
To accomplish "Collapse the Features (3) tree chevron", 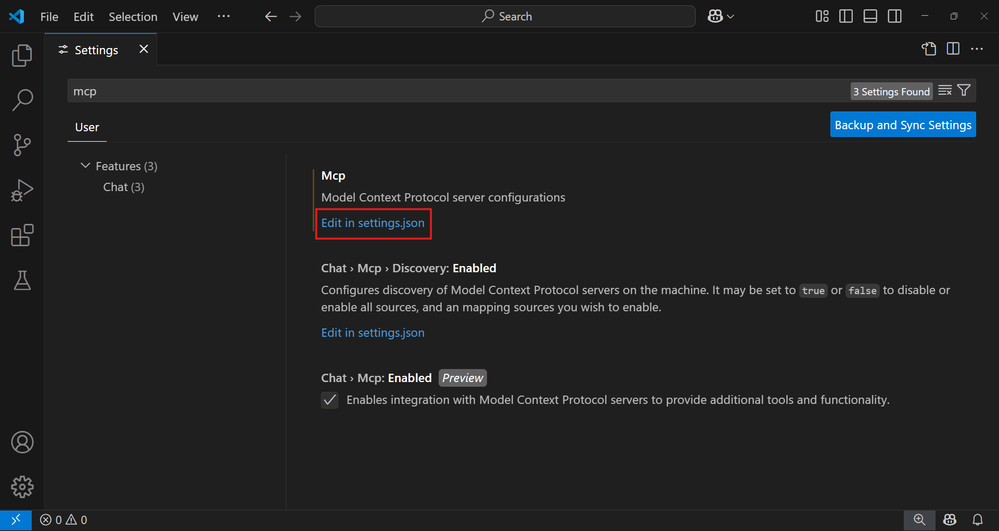I will tap(85, 166).
